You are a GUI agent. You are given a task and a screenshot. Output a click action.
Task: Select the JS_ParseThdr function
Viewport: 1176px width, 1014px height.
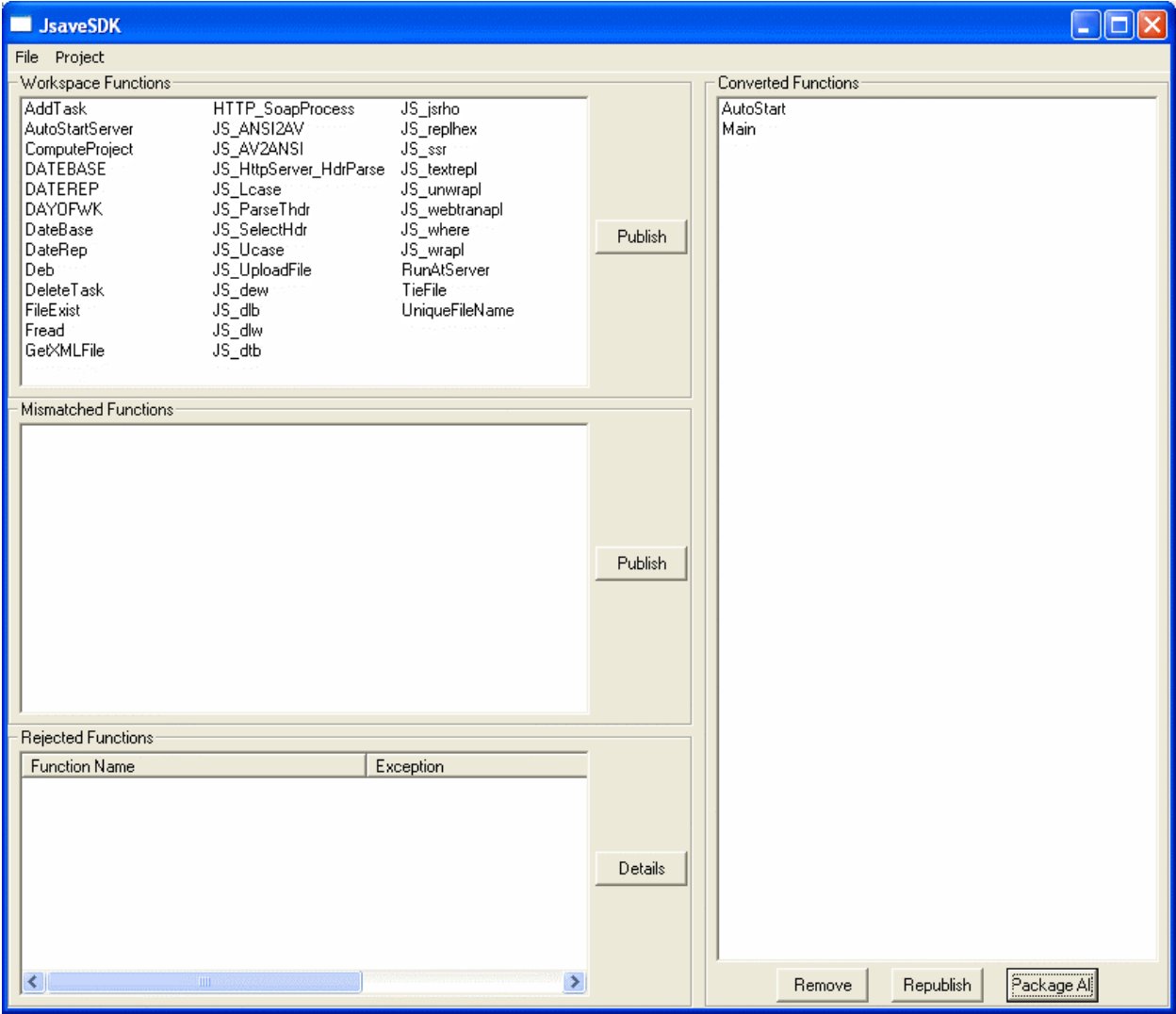tap(261, 209)
